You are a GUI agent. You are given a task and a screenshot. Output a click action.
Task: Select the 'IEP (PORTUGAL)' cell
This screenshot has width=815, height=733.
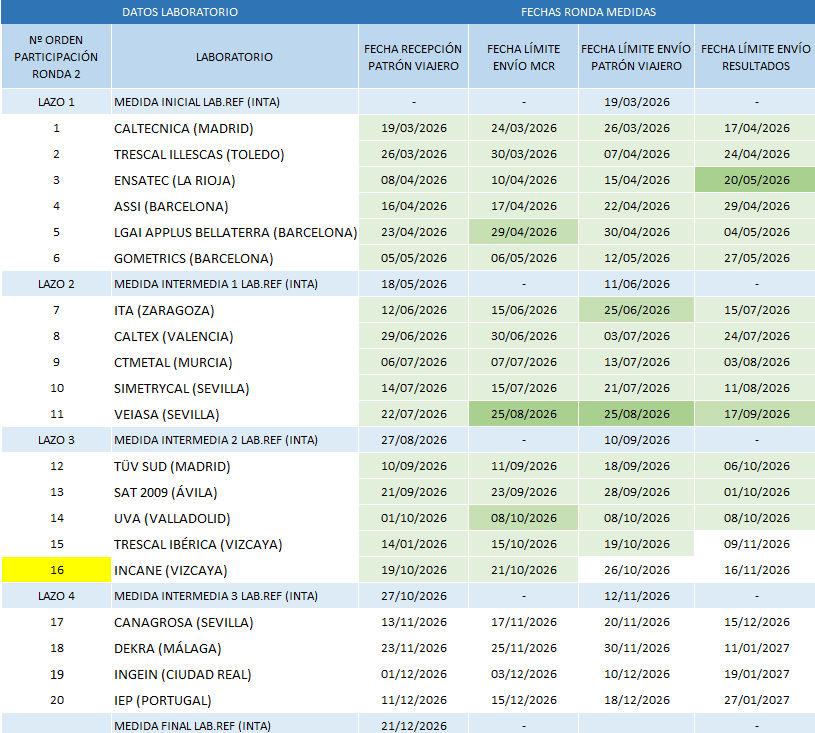click(x=234, y=700)
